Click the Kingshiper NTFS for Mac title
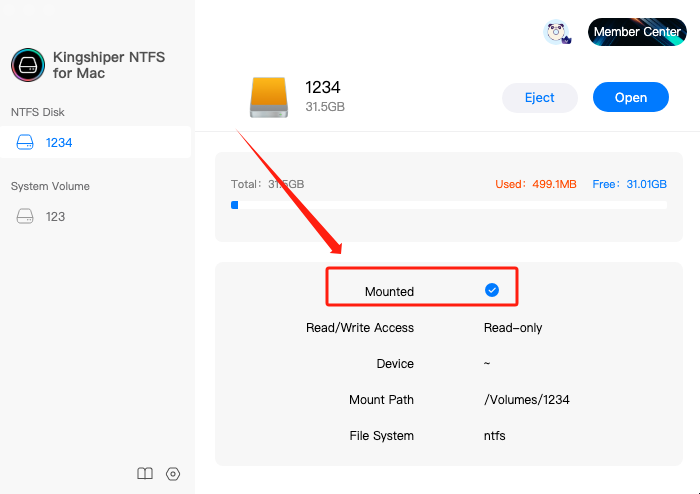This screenshot has height=494, width=700. click(x=109, y=65)
